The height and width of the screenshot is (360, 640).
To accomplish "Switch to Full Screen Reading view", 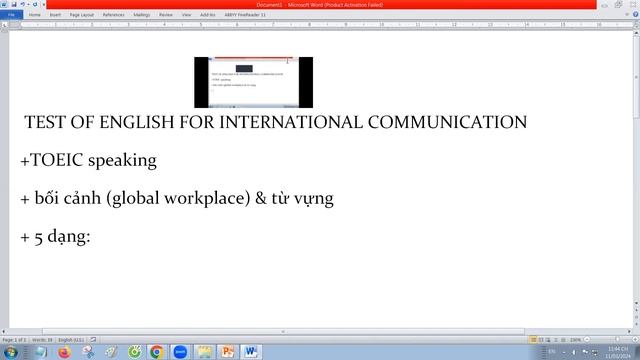I will (541, 340).
